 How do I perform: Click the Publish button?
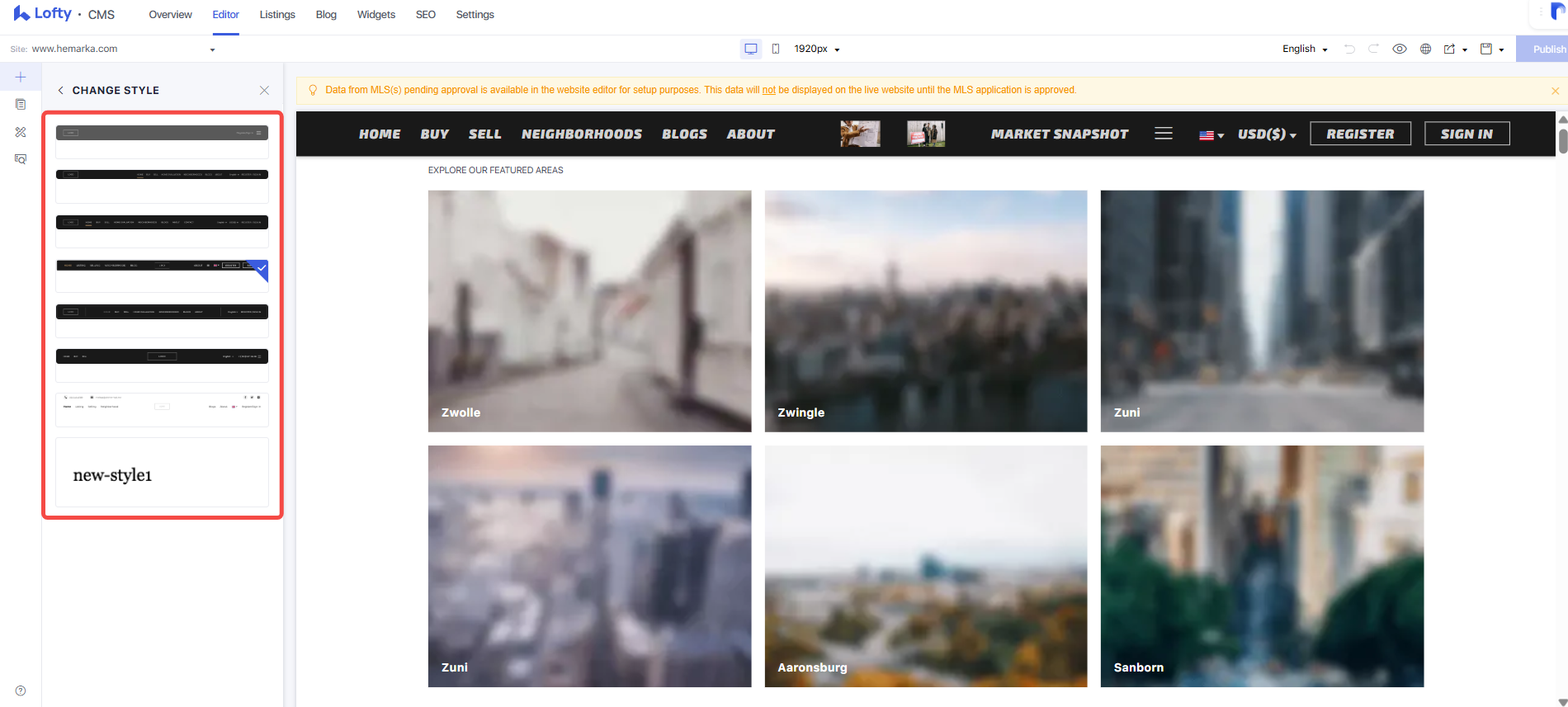coord(1542,49)
